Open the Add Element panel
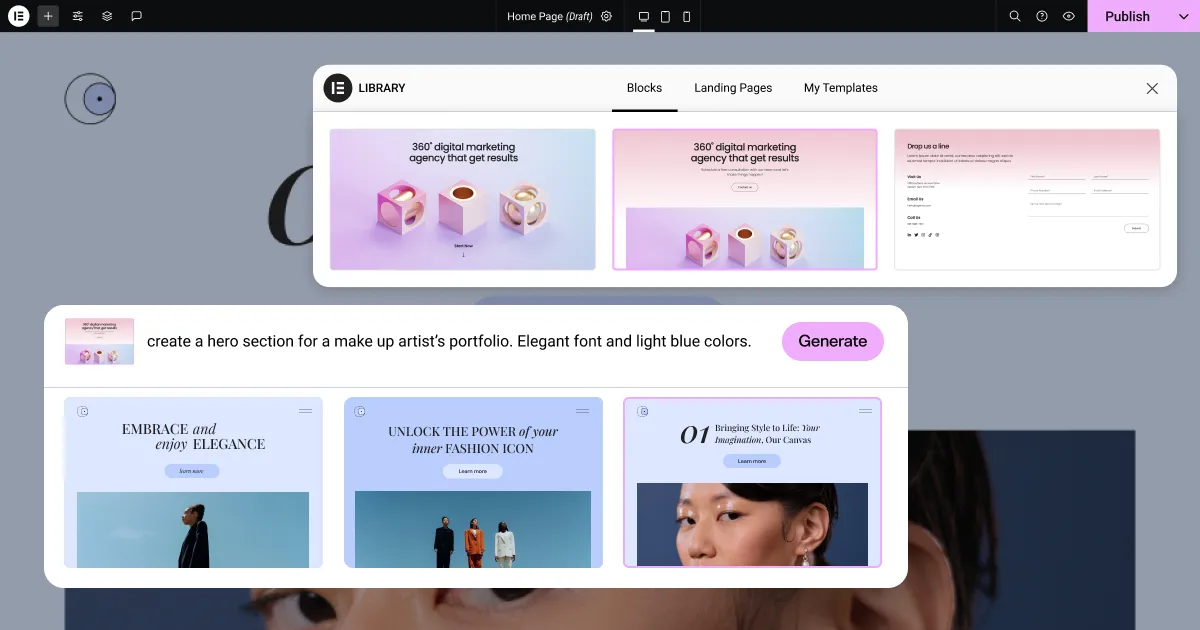 (48, 16)
